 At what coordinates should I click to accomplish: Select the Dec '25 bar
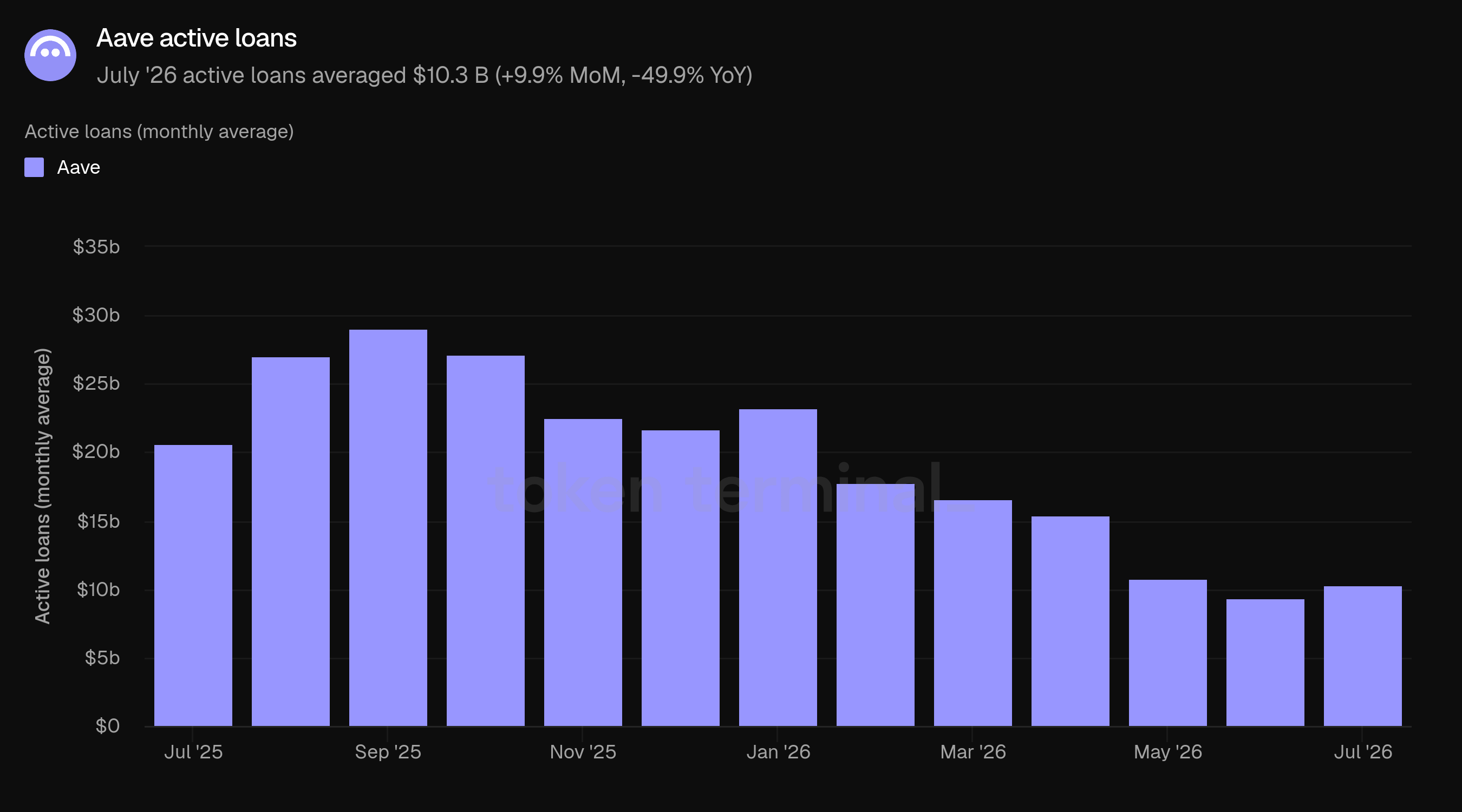pos(681,578)
